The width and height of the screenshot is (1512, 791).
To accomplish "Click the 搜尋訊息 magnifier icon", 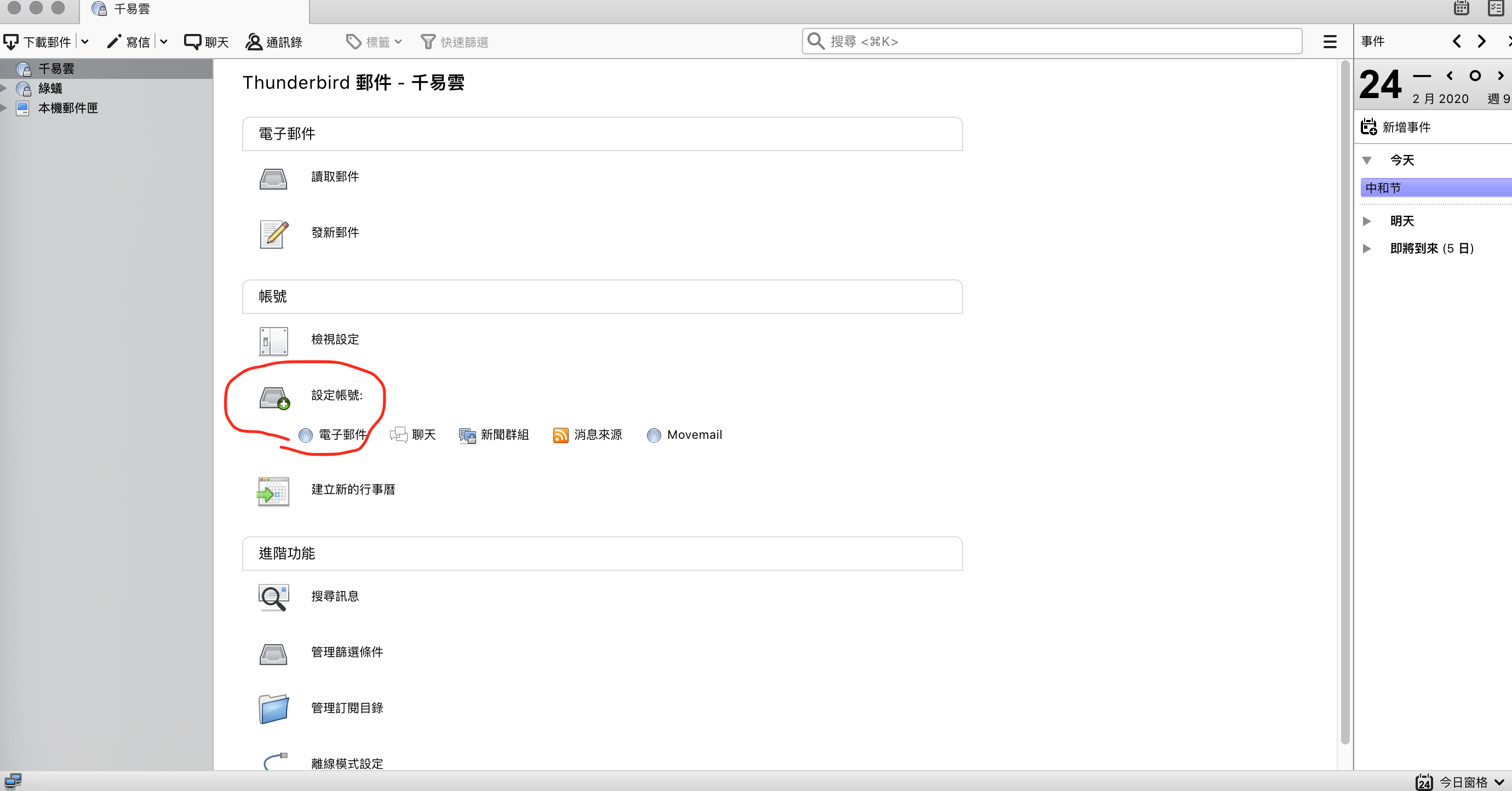I will 273,597.
